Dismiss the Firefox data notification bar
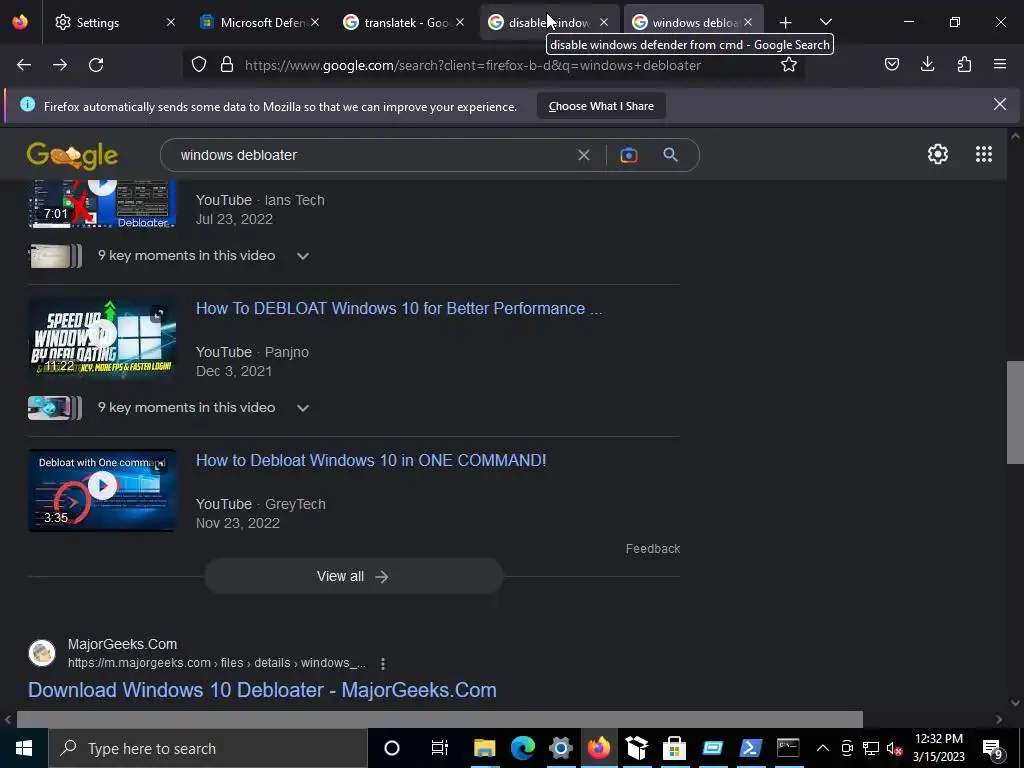Screen dimensions: 1024x768 coord(999,104)
